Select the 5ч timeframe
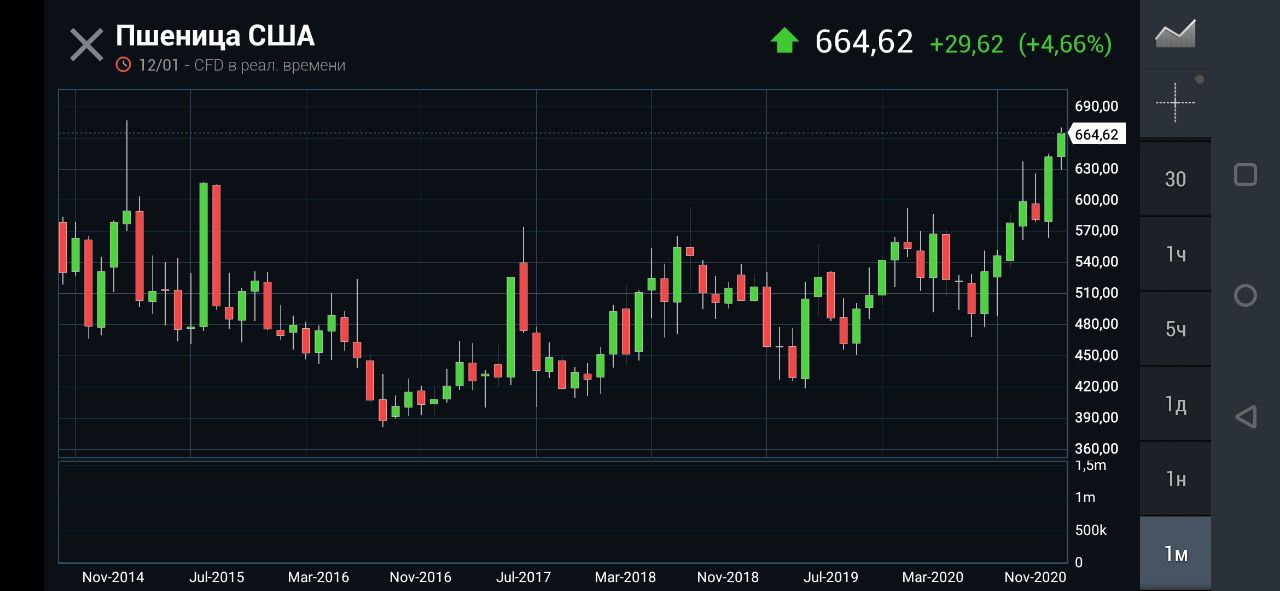Image resolution: width=1280 pixels, height=591 pixels. pyautogui.click(x=1175, y=329)
